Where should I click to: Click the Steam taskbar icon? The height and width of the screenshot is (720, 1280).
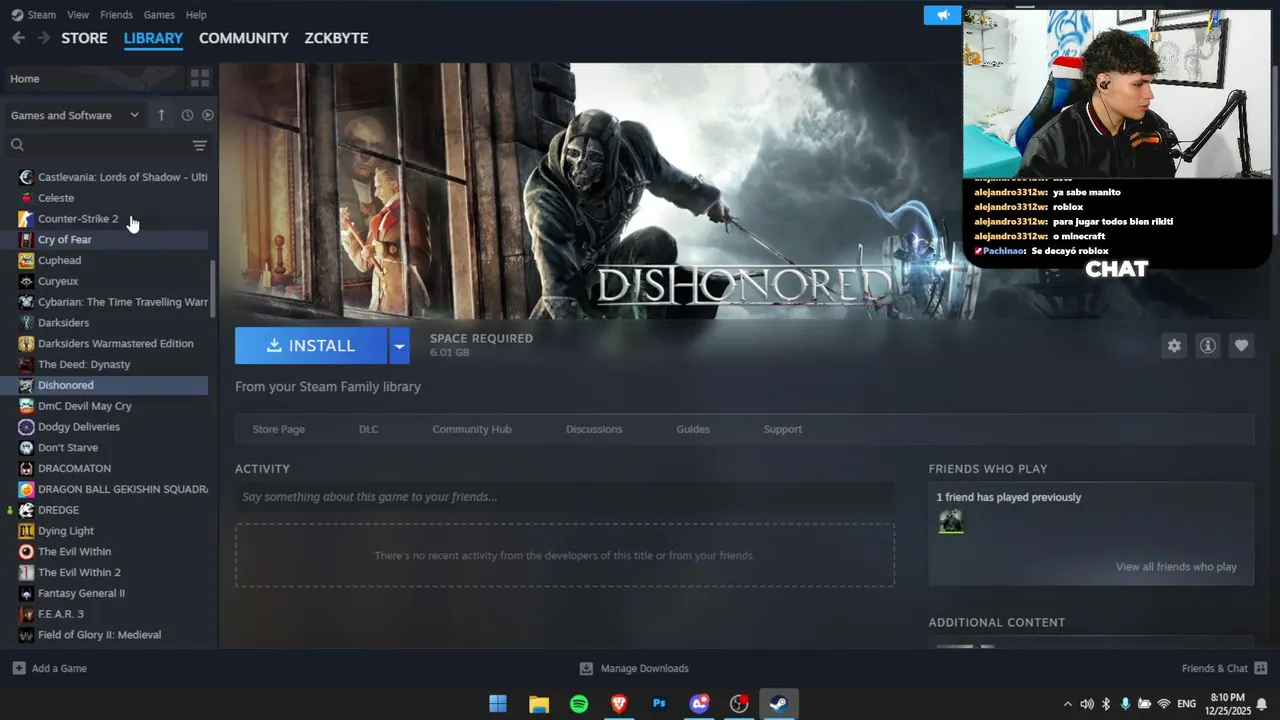coord(779,704)
